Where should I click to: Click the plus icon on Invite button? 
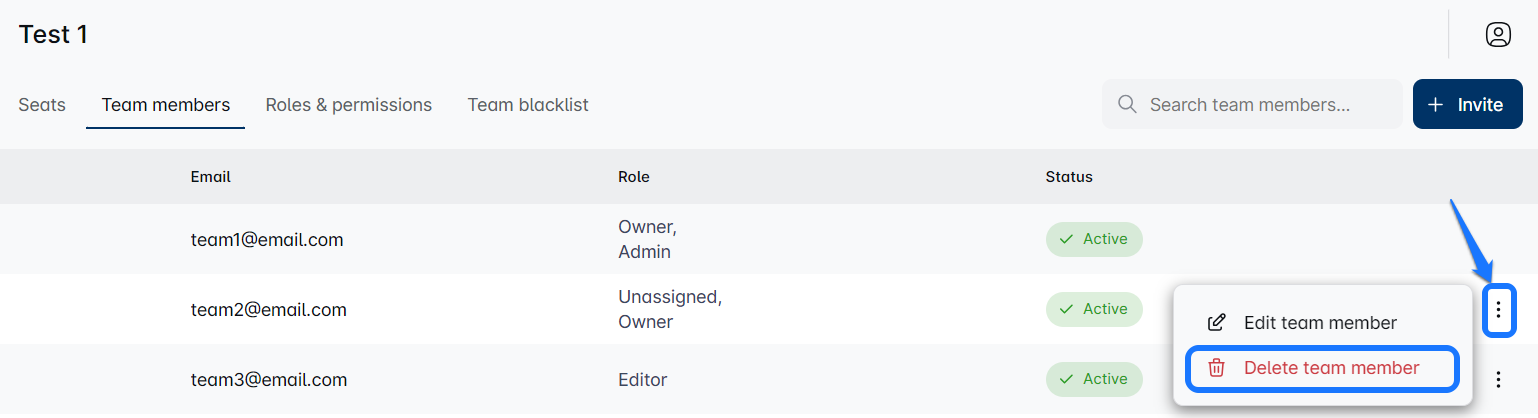click(1436, 105)
